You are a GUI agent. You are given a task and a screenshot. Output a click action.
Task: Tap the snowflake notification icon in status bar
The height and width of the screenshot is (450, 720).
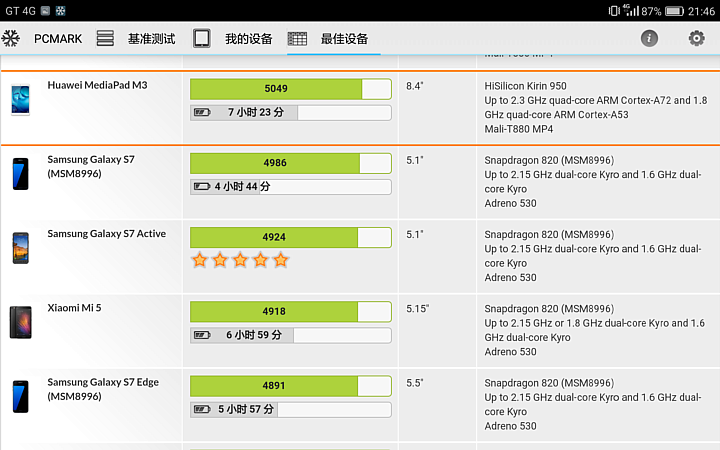(61, 11)
